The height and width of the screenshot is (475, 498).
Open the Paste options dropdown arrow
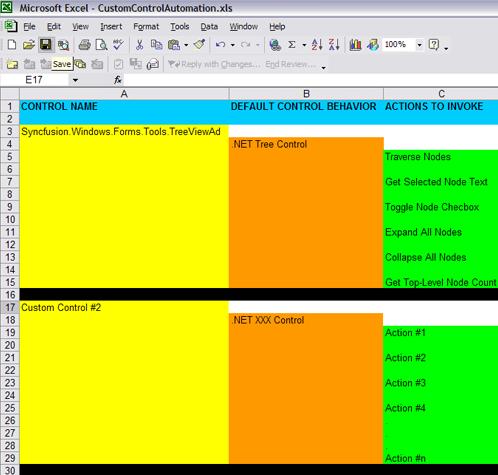coord(186,45)
